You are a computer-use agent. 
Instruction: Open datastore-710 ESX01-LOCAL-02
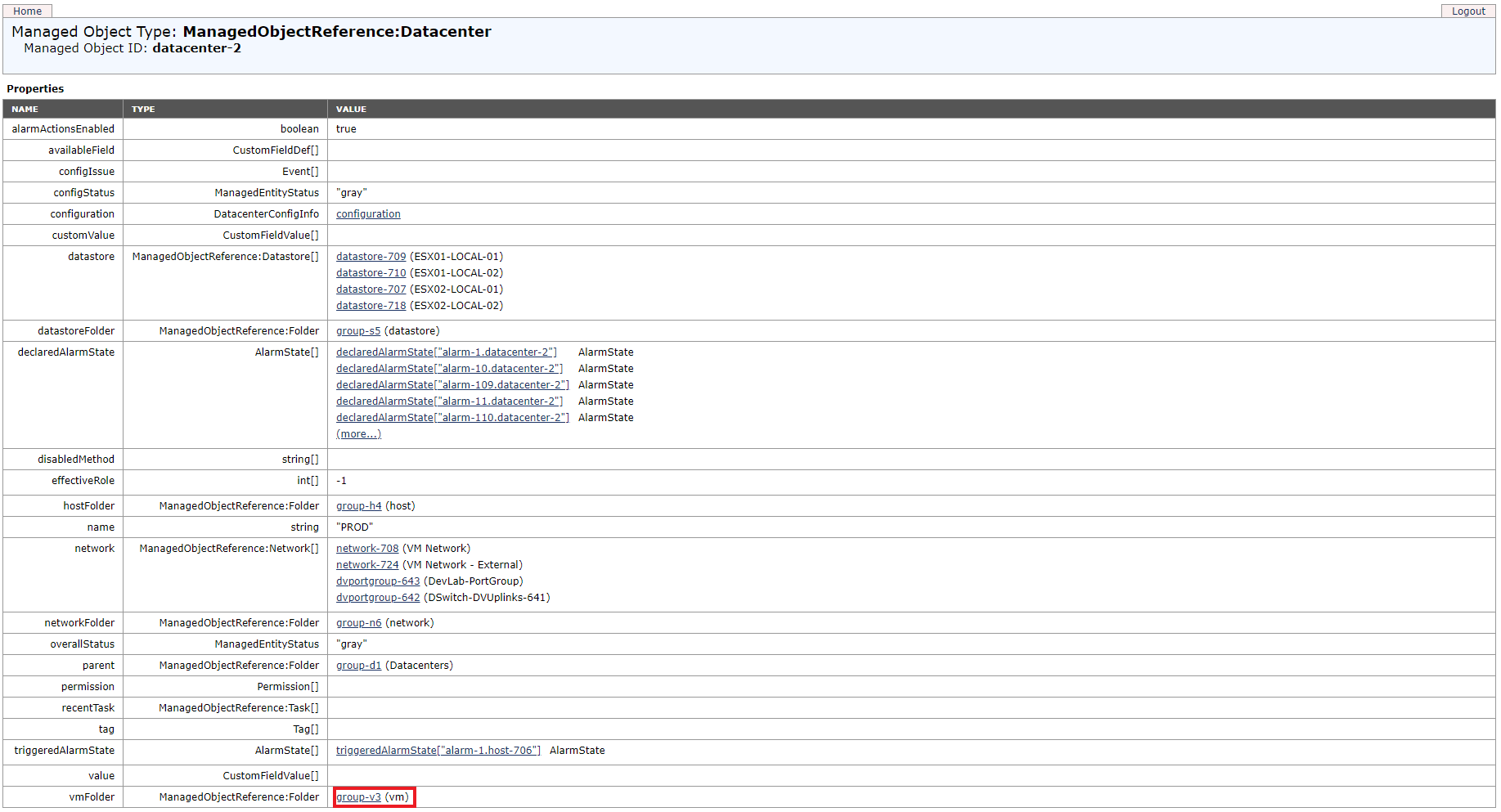coord(371,272)
